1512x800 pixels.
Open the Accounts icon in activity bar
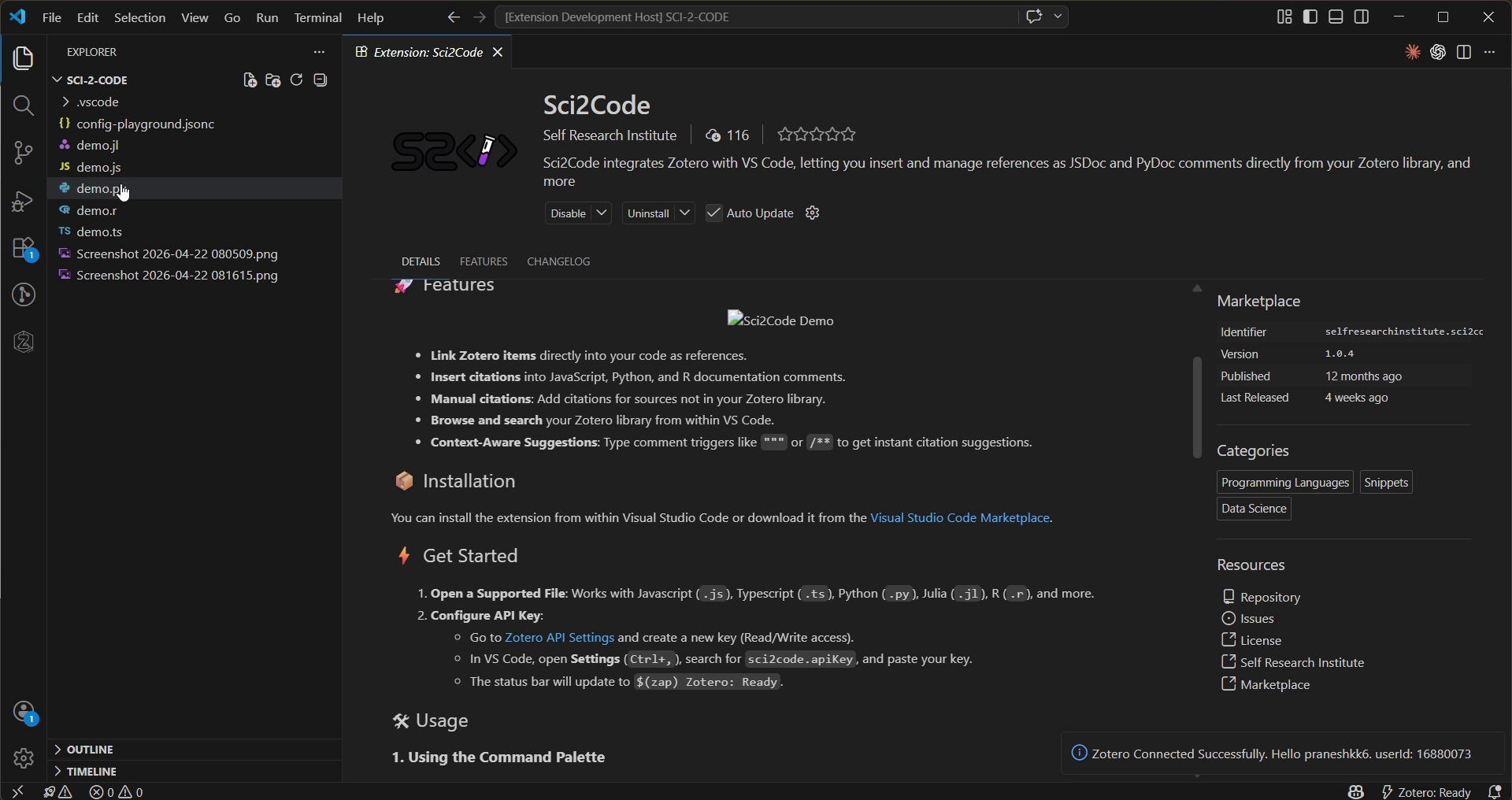[x=24, y=712]
